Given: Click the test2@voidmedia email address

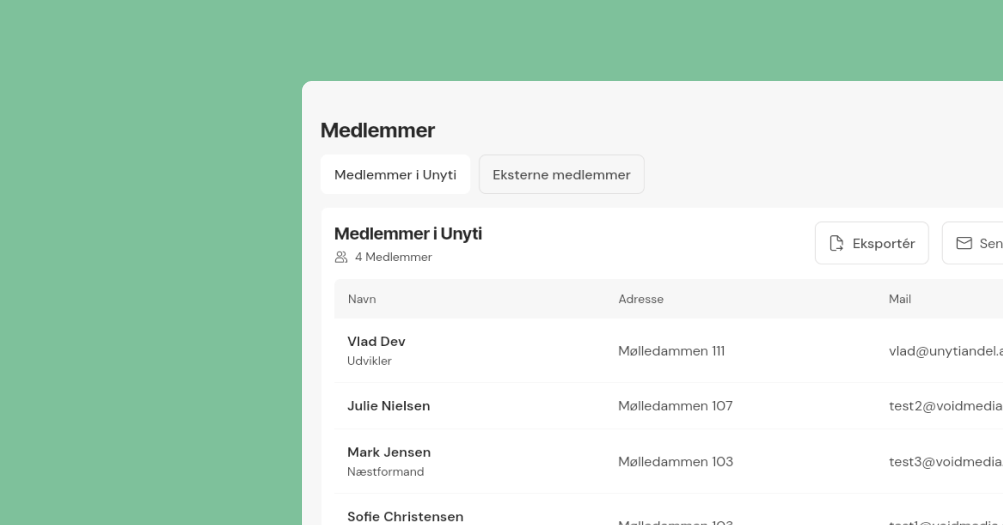Looking at the screenshot, I should (945, 406).
